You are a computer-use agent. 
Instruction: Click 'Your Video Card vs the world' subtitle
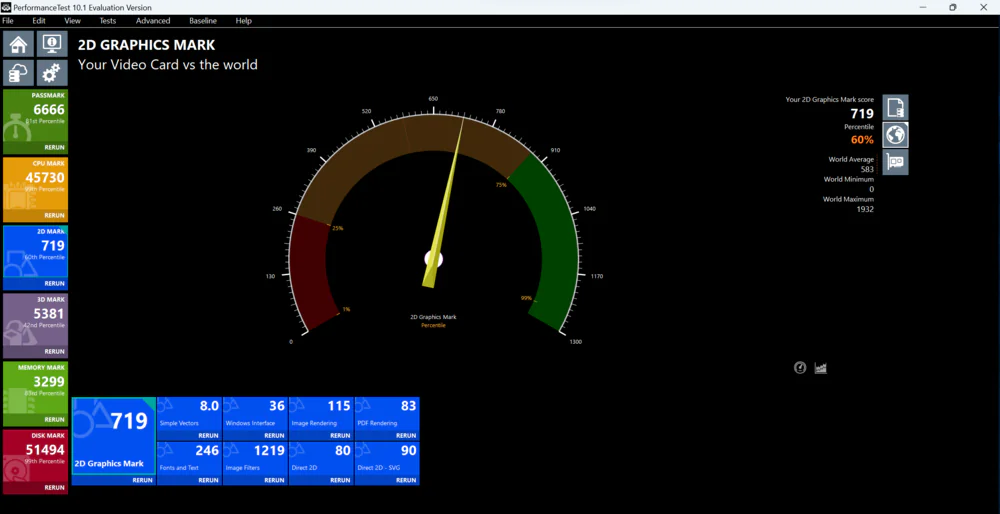168,64
